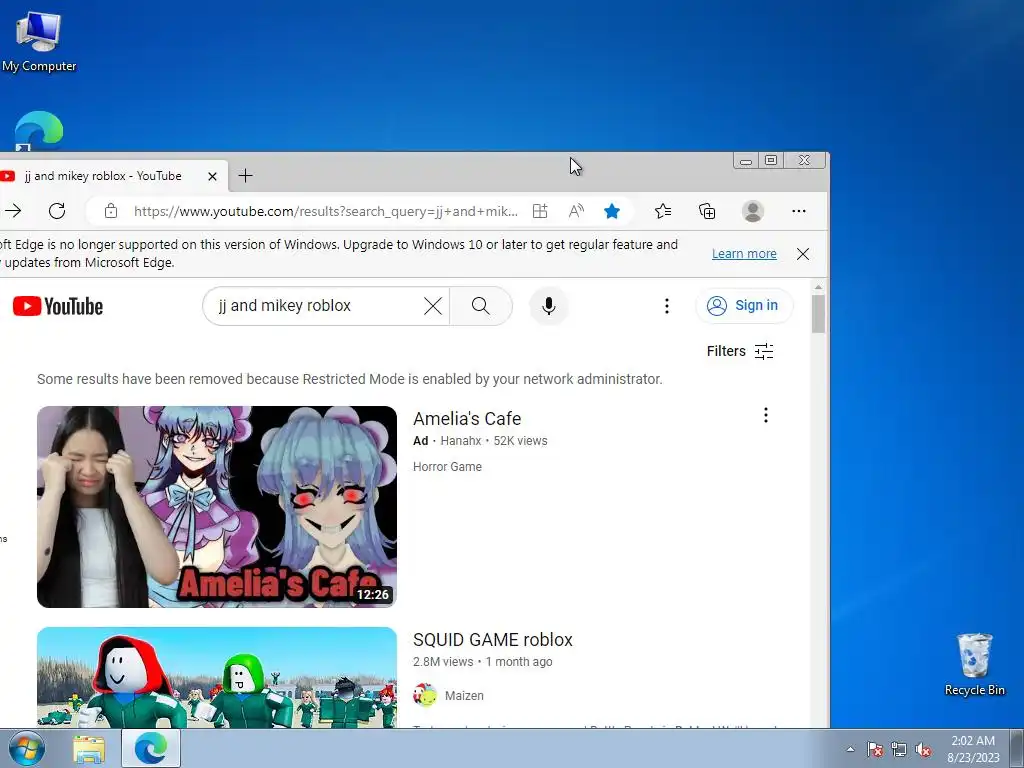This screenshot has height=768, width=1024.
Task: Open search Filters
Action: (740, 351)
